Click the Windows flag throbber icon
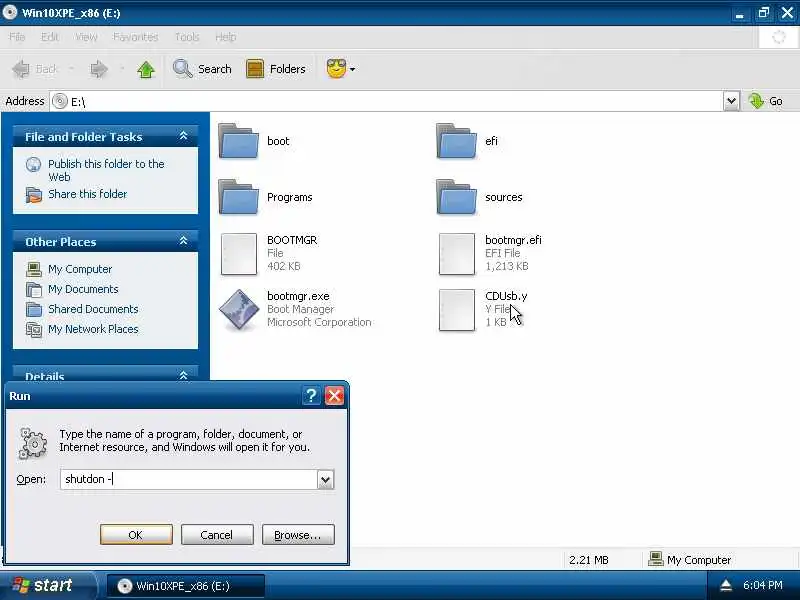This screenshot has height=600, width=800. (778, 37)
